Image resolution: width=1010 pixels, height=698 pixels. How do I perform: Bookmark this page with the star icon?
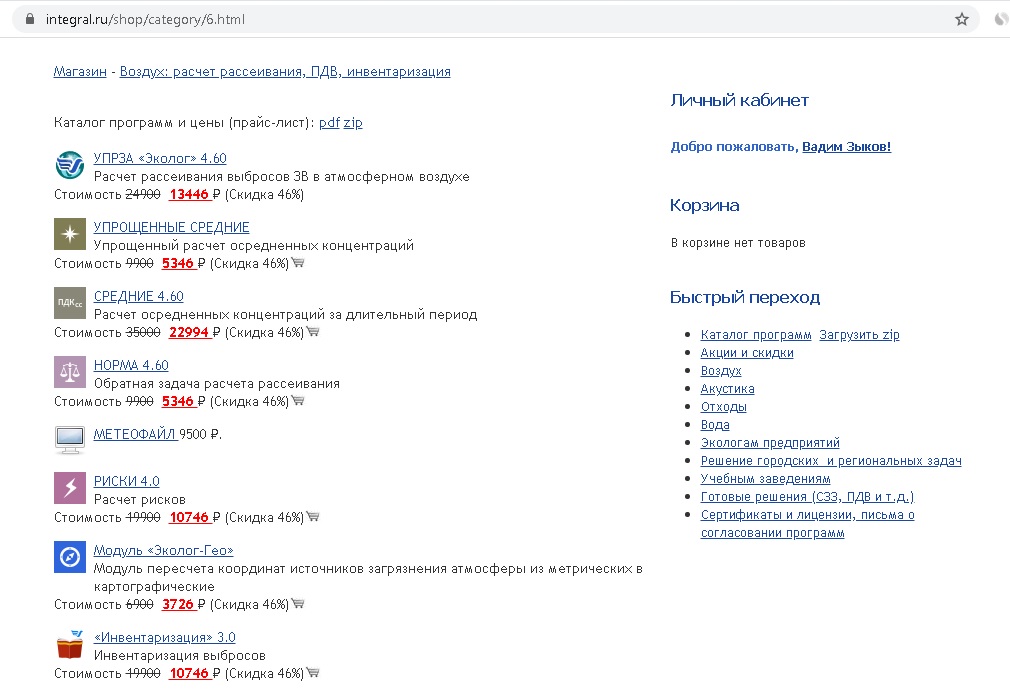962,19
